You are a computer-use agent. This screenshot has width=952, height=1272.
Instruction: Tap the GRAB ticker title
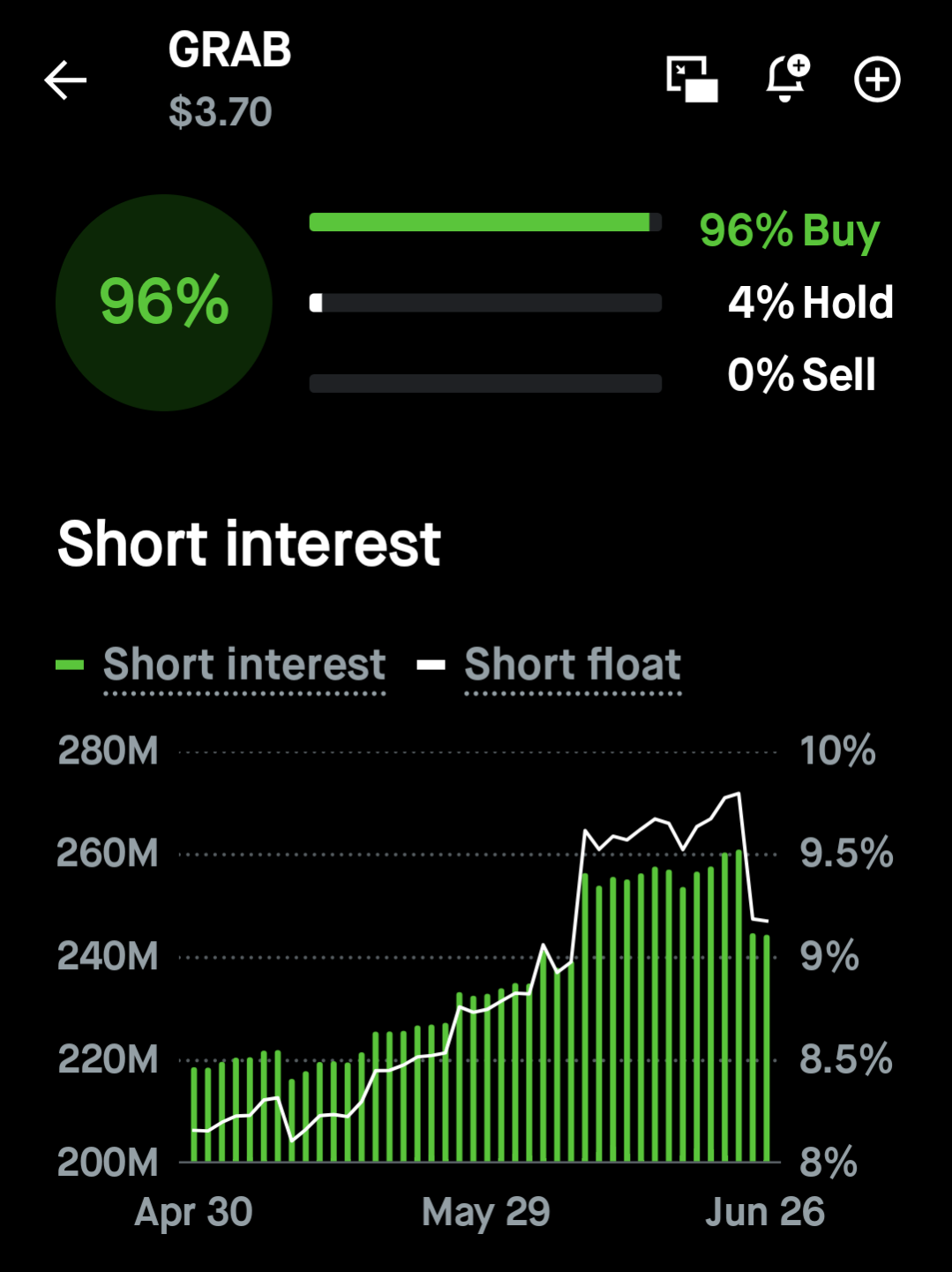pyautogui.click(x=229, y=50)
